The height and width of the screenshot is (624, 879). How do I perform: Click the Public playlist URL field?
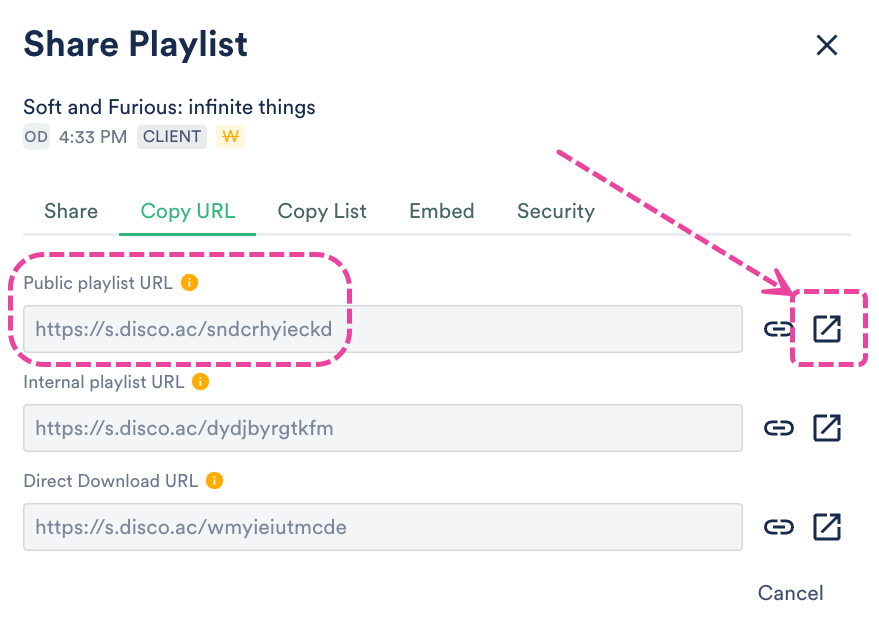tap(382, 329)
